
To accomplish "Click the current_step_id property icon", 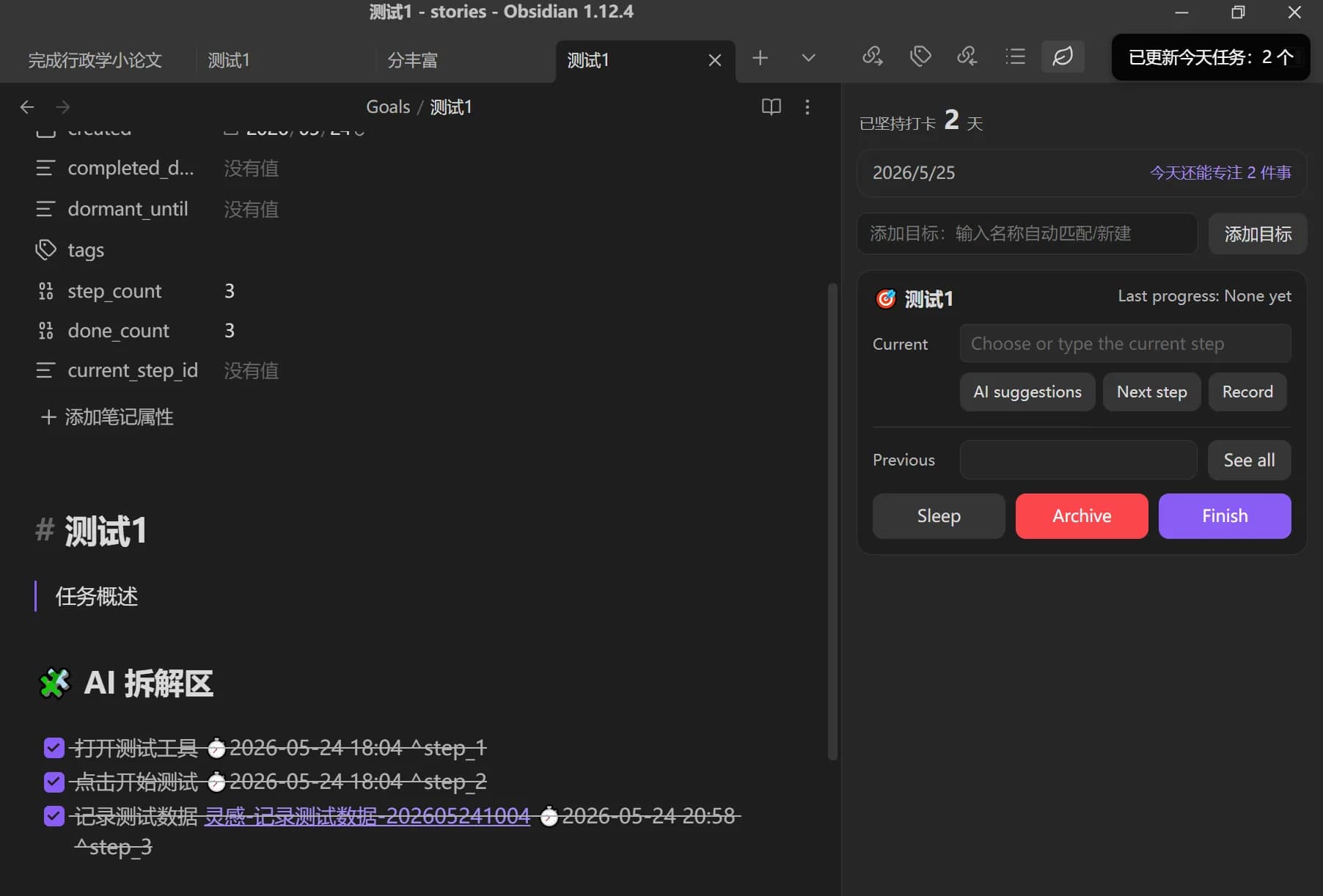I will tap(45, 371).
